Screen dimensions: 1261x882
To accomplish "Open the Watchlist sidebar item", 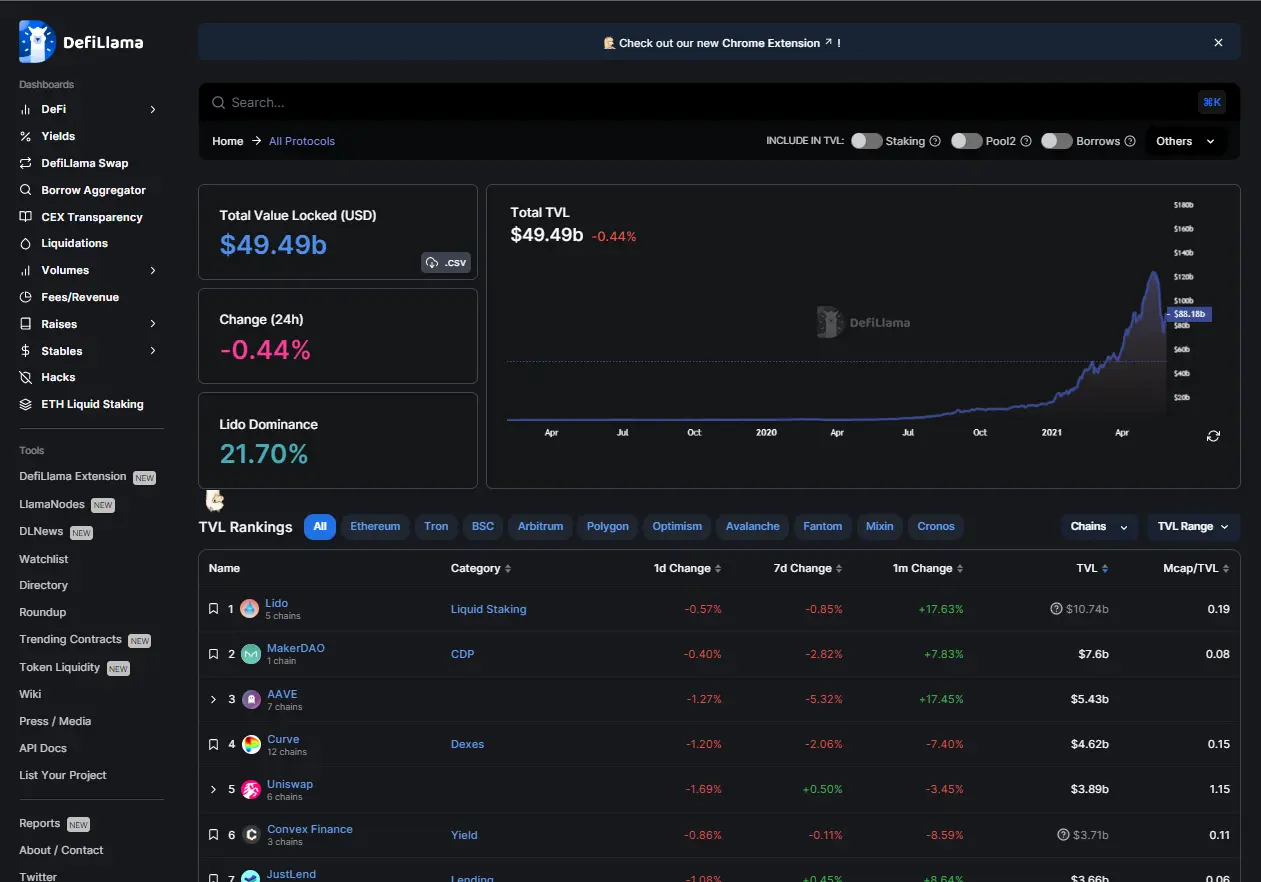I will (44, 559).
